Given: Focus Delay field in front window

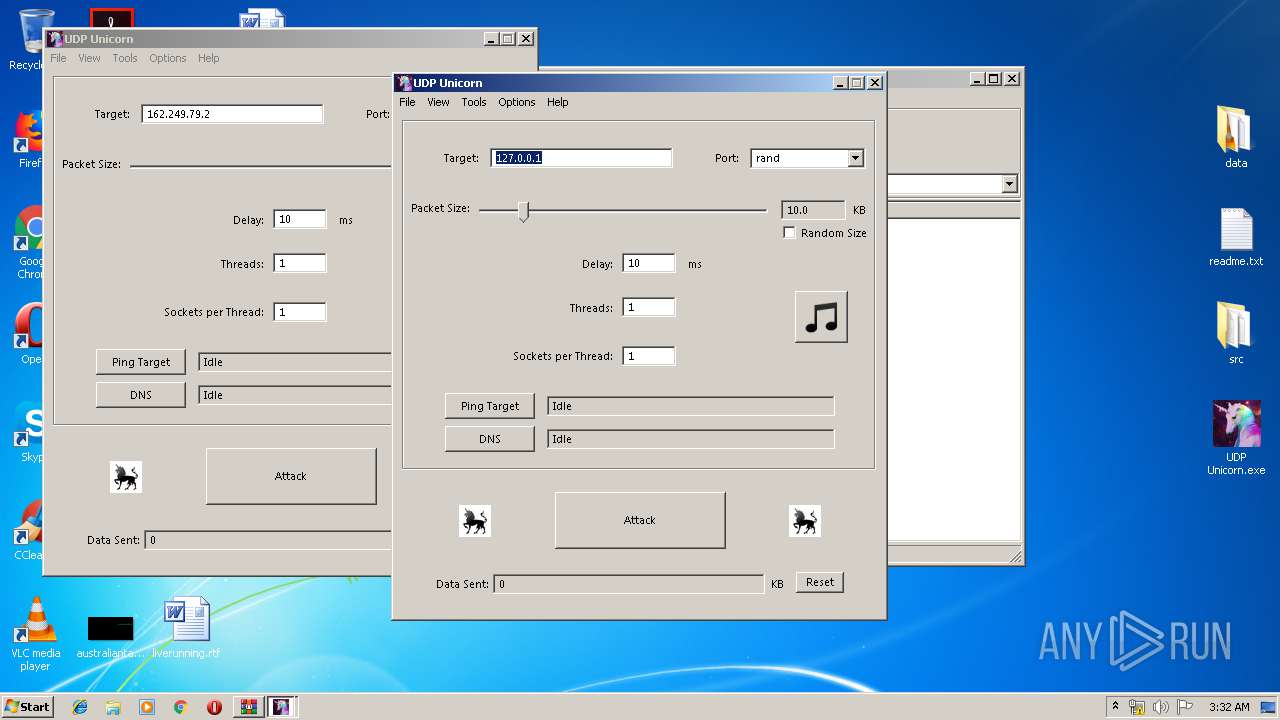Looking at the screenshot, I should pos(649,263).
